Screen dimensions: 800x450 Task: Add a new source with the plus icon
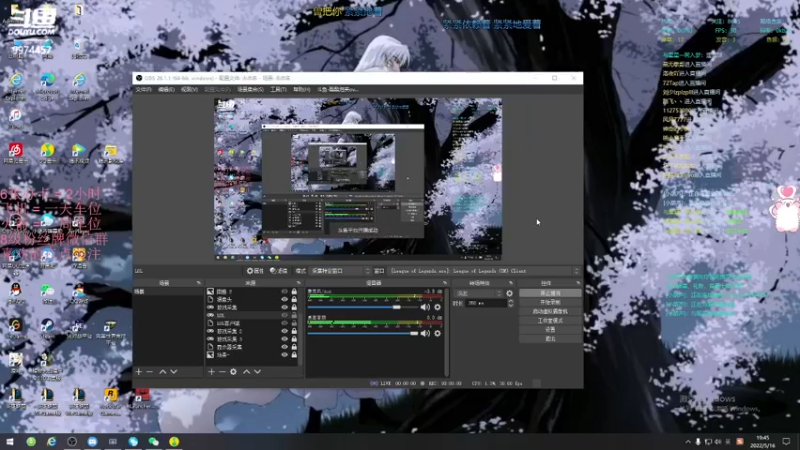click(x=211, y=372)
